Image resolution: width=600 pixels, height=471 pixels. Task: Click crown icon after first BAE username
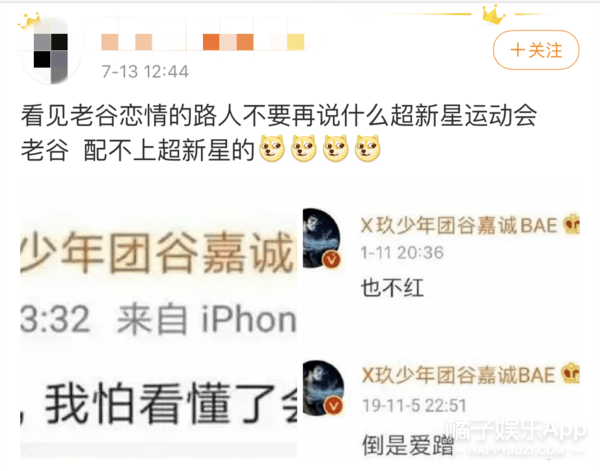coord(571,225)
